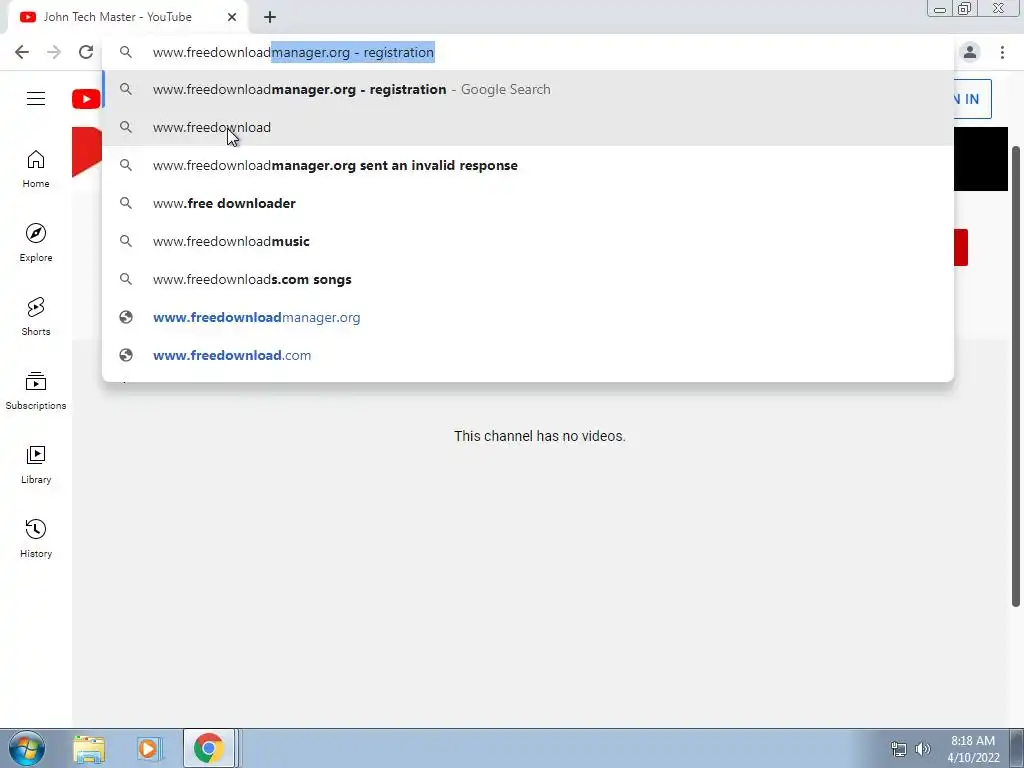The width and height of the screenshot is (1024, 768).
Task: Open Explore in YouTube sidebar
Action: (36, 243)
